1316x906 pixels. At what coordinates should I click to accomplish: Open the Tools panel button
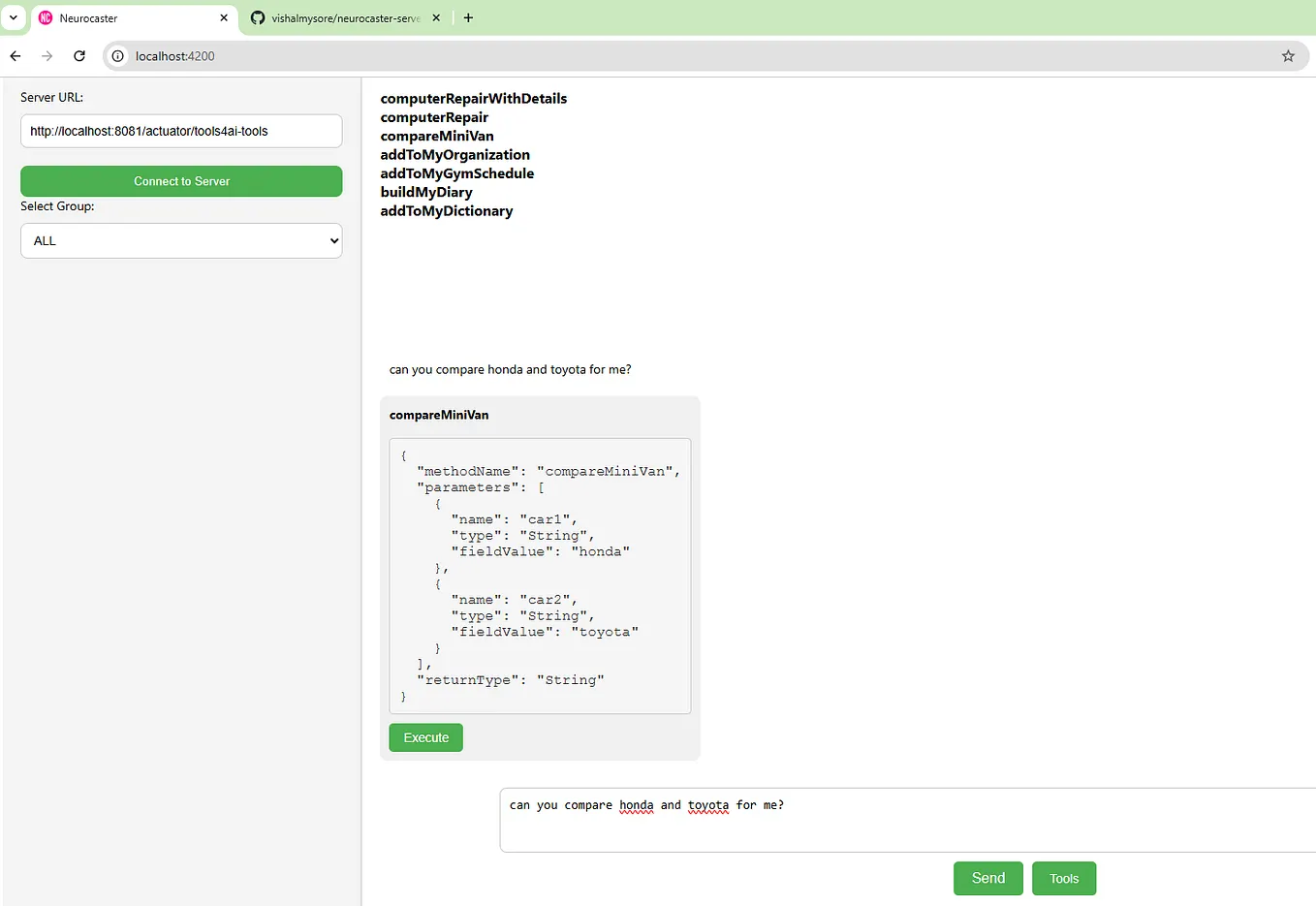(1063, 878)
